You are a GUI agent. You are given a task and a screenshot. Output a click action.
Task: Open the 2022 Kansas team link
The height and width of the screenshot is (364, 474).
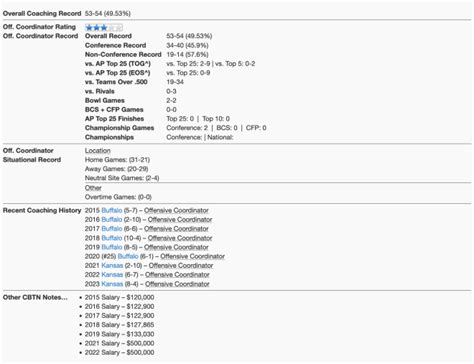[x=112, y=275]
